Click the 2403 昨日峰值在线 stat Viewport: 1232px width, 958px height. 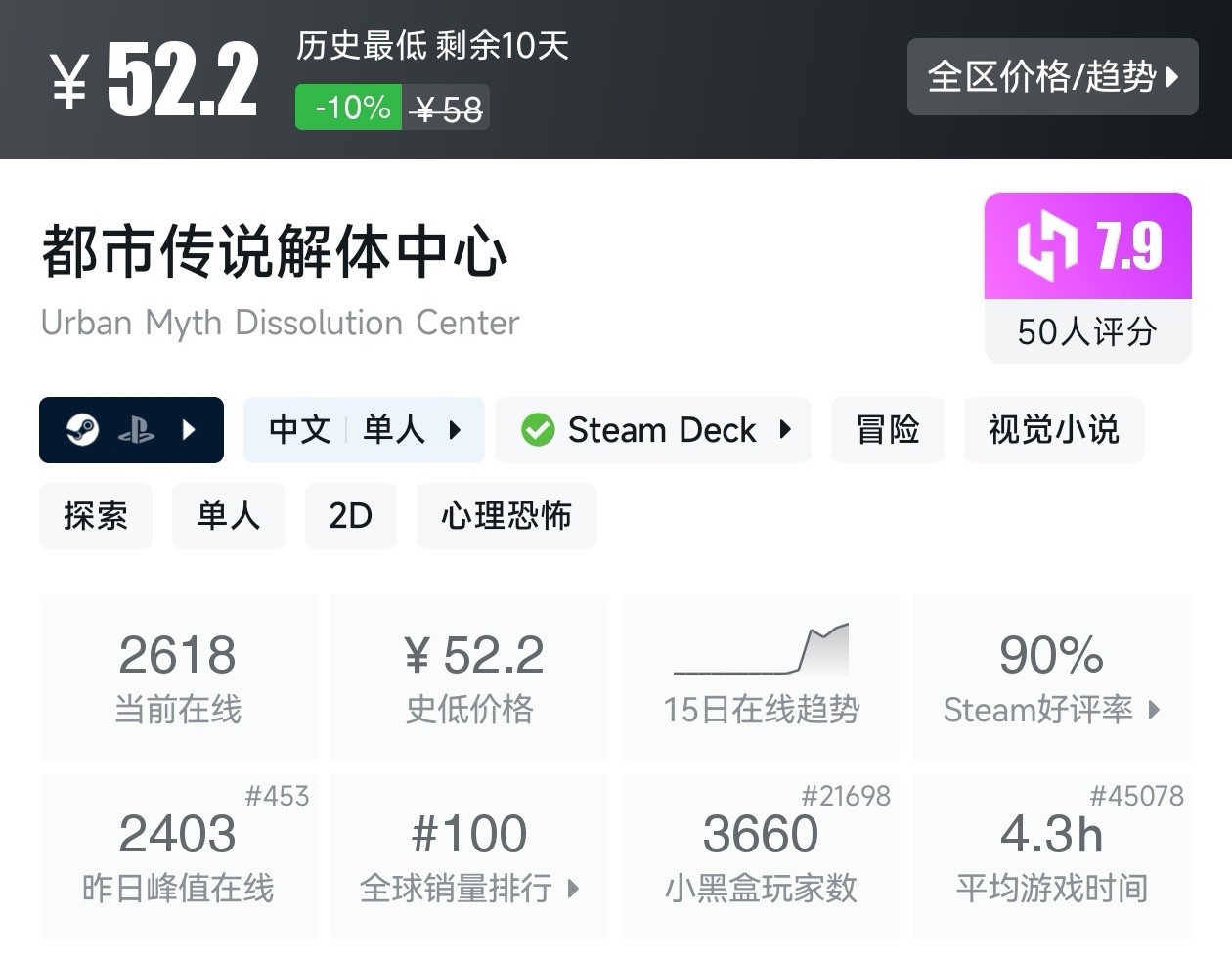click(x=178, y=856)
